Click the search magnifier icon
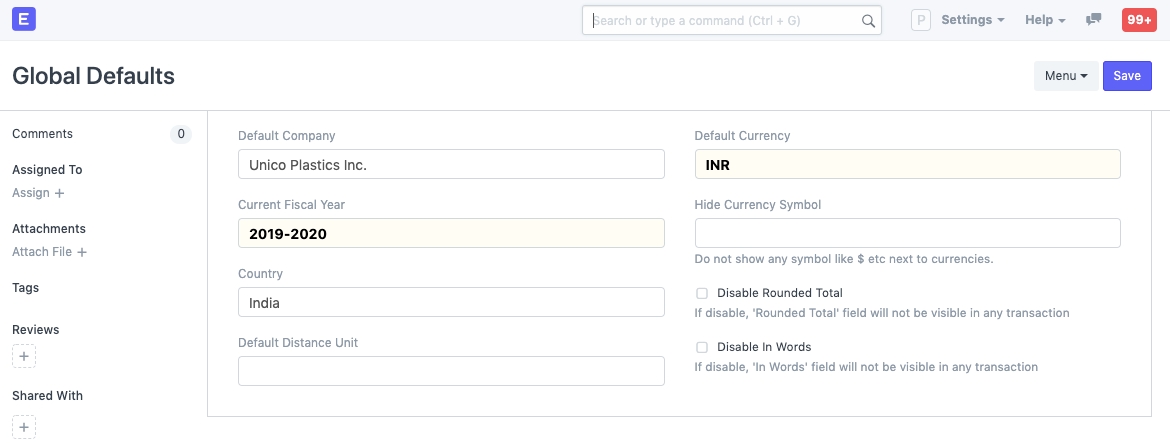 [868, 20]
